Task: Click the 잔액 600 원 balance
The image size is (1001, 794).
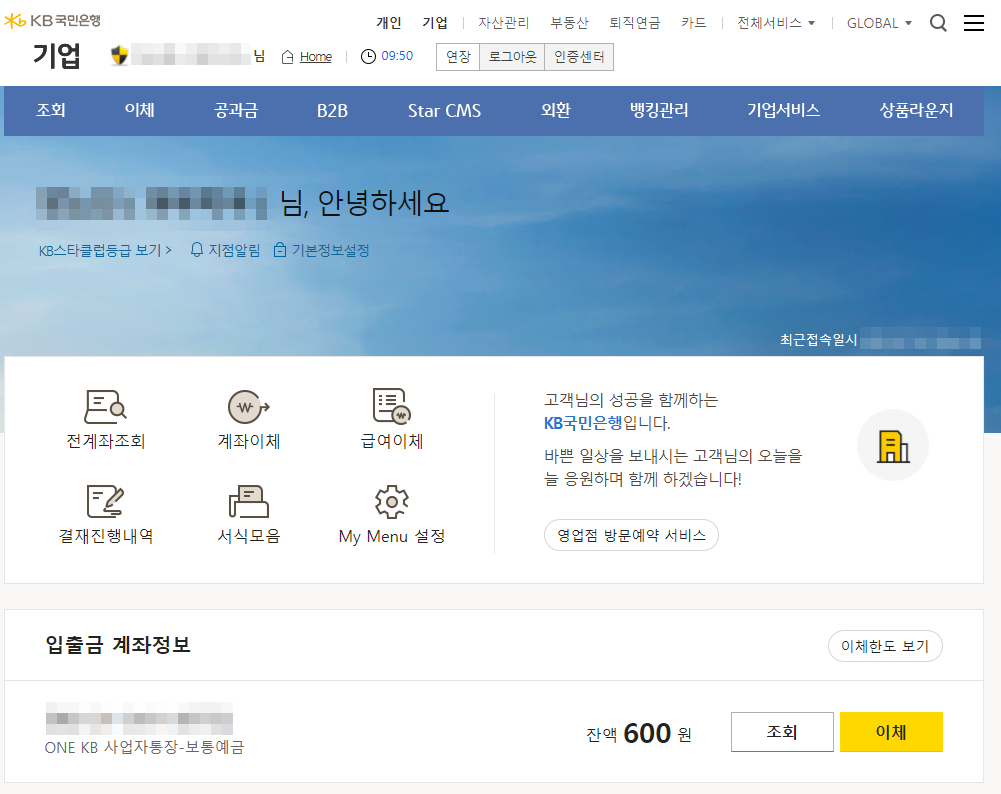Action: click(639, 733)
